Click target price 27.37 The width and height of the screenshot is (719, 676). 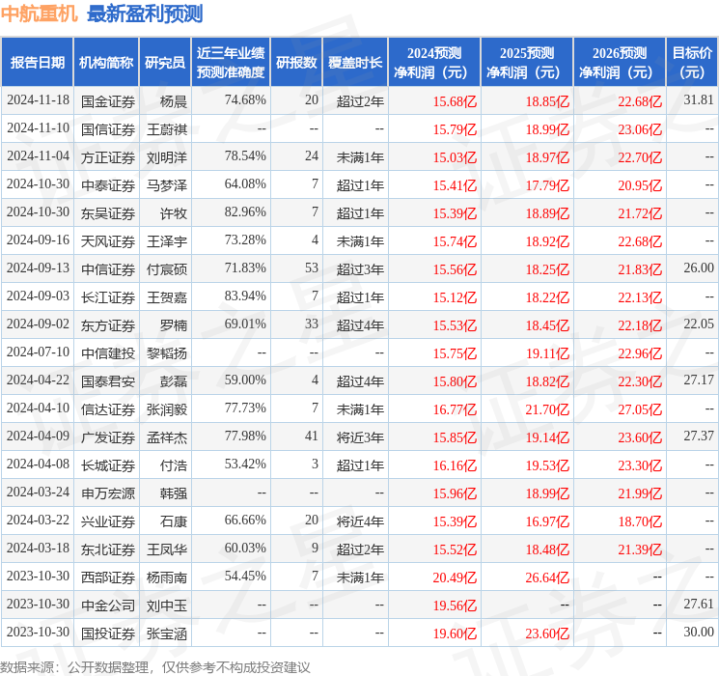click(698, 436)
